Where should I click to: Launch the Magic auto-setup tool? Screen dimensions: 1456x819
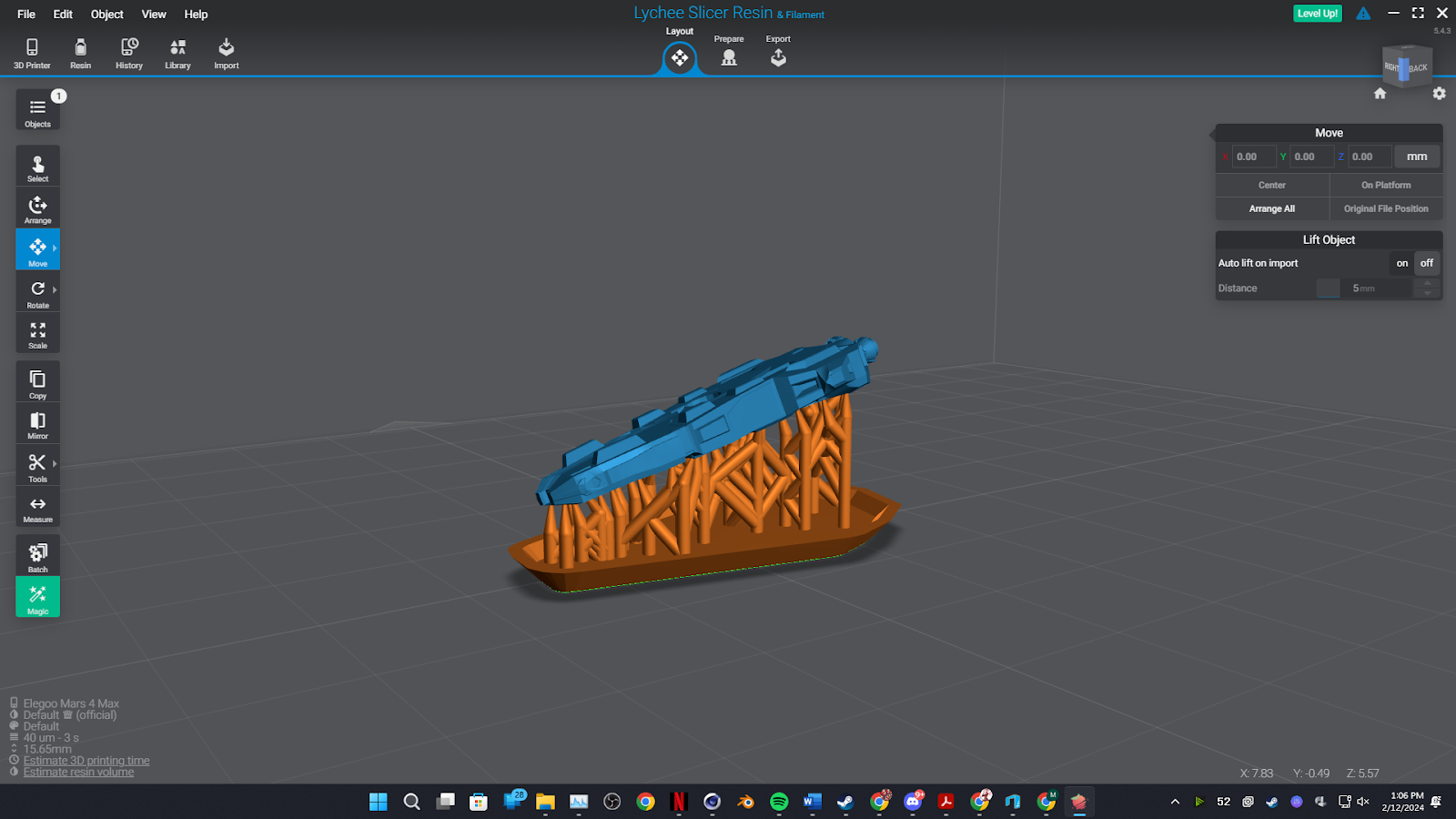tap(37, 597)
